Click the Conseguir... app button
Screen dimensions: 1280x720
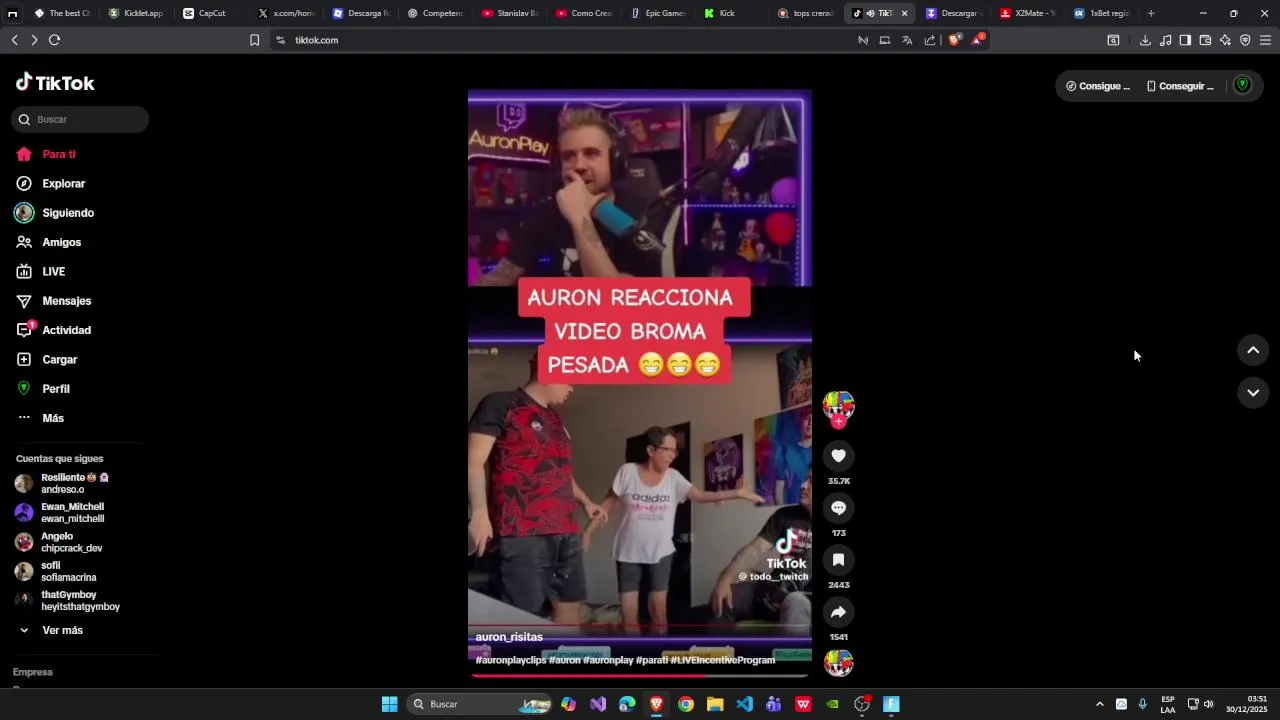(x=1180, y=86)
